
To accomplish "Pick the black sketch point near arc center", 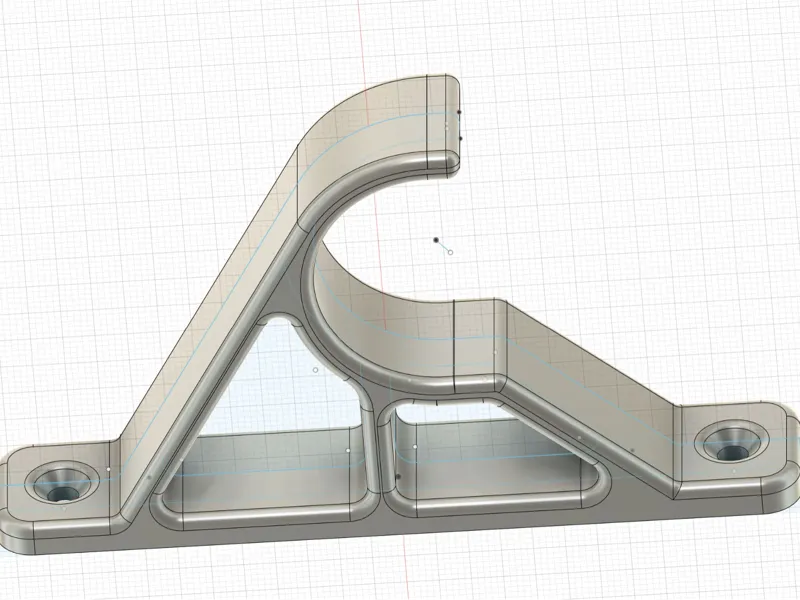I will tap(436, 240).
